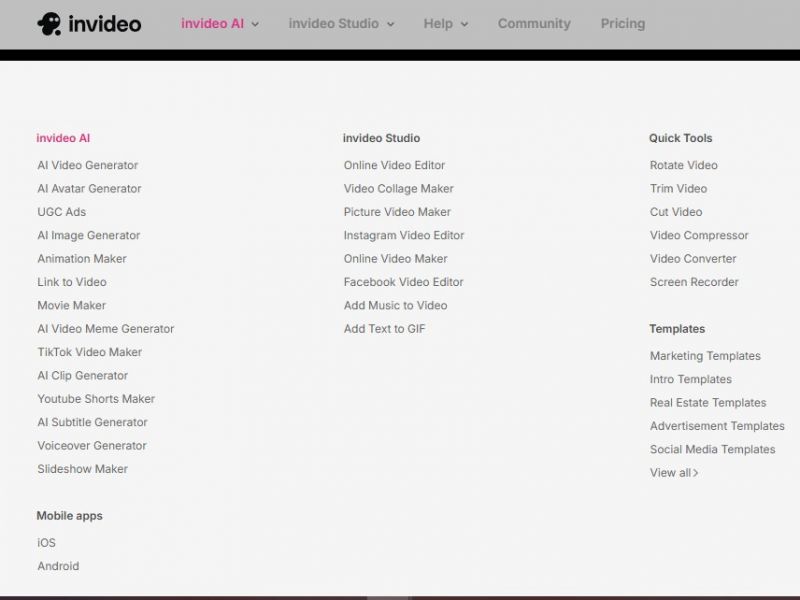Open Animation Maker link
The image size is (800, 600).
pos(82,259)
